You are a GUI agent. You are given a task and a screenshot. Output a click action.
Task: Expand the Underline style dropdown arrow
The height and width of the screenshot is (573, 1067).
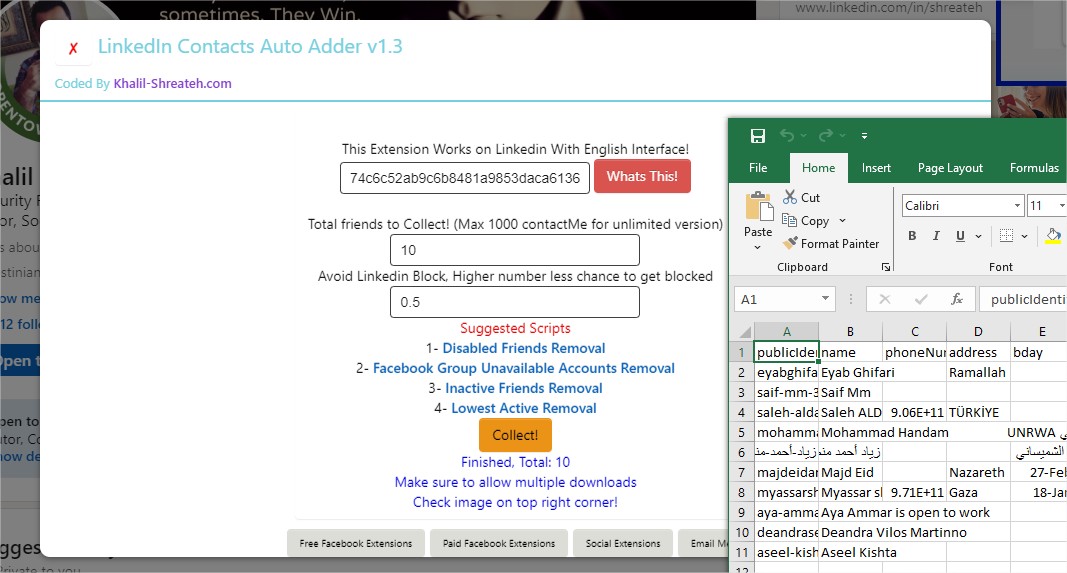click(979, 236)
